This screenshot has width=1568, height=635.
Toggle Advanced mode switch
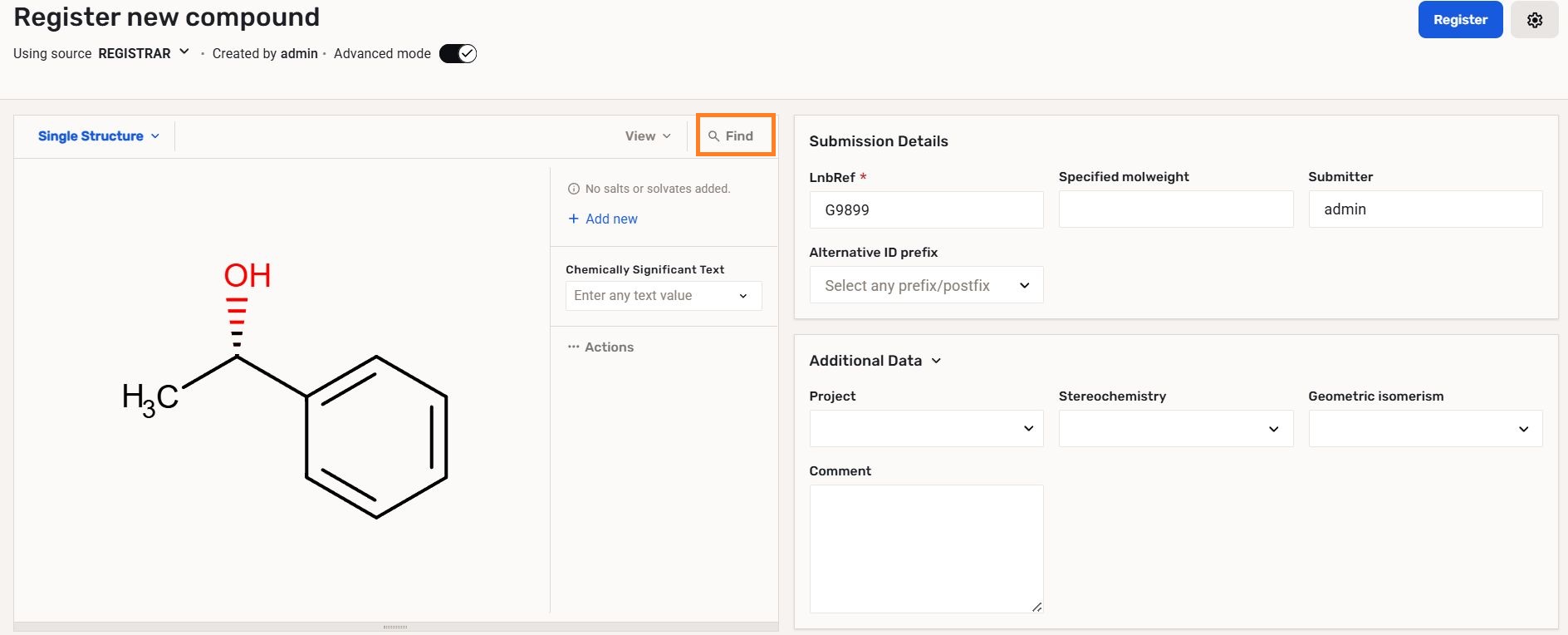coord(458,54)
